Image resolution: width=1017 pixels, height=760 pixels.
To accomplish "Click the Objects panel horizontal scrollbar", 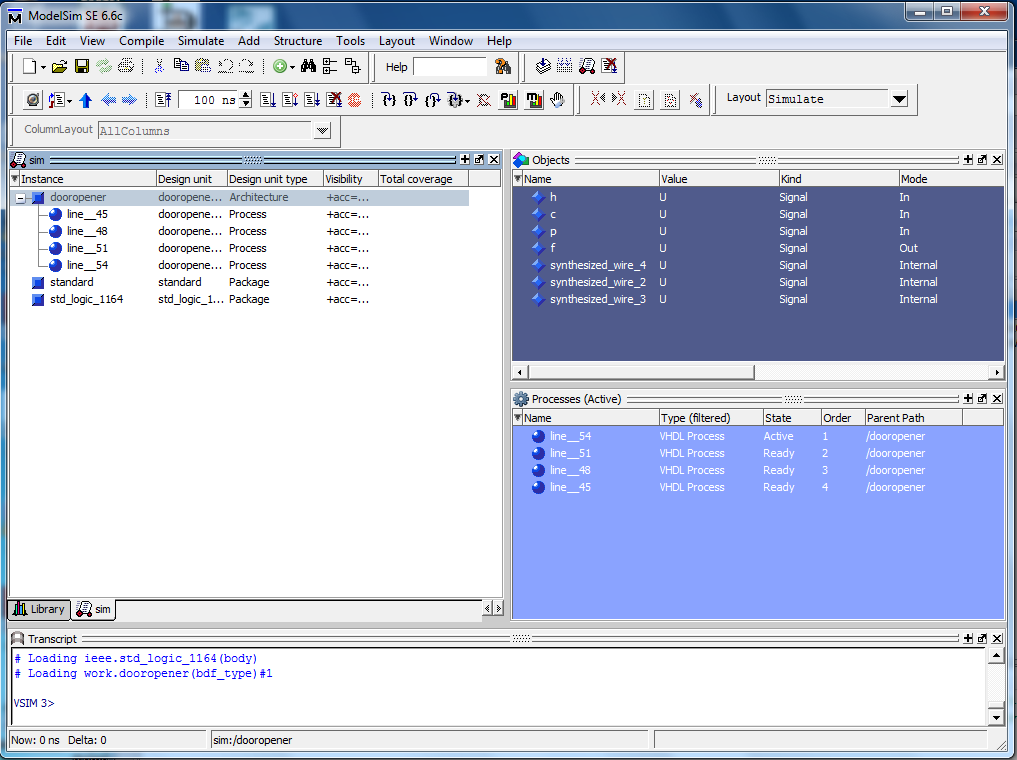I will 641,372.
